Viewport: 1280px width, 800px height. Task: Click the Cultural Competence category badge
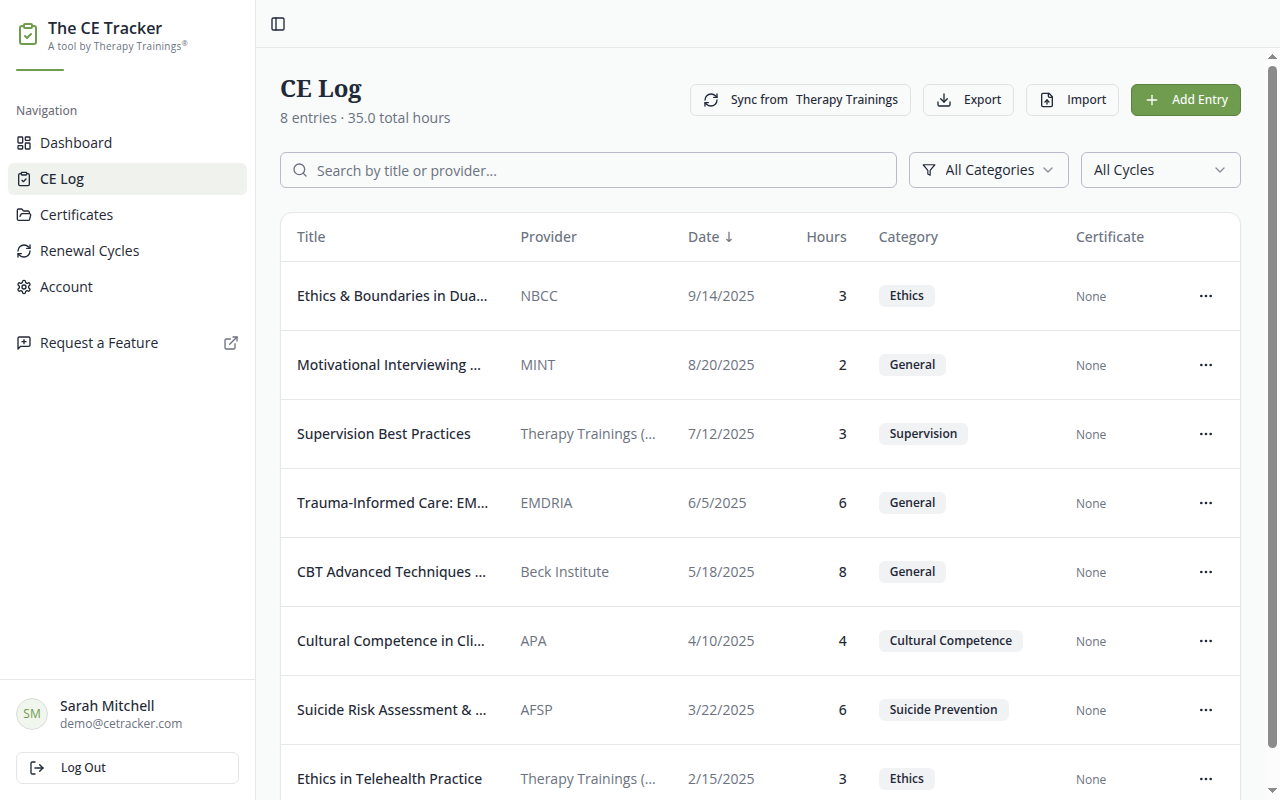click(951, 641)
